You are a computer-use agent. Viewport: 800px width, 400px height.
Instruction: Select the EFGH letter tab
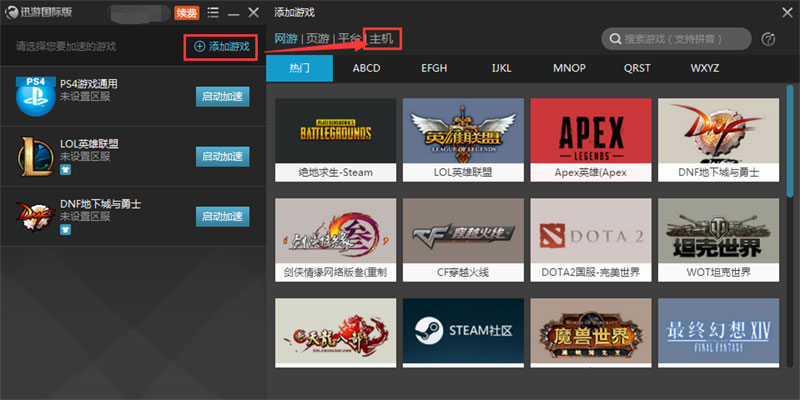coord(434,68)
